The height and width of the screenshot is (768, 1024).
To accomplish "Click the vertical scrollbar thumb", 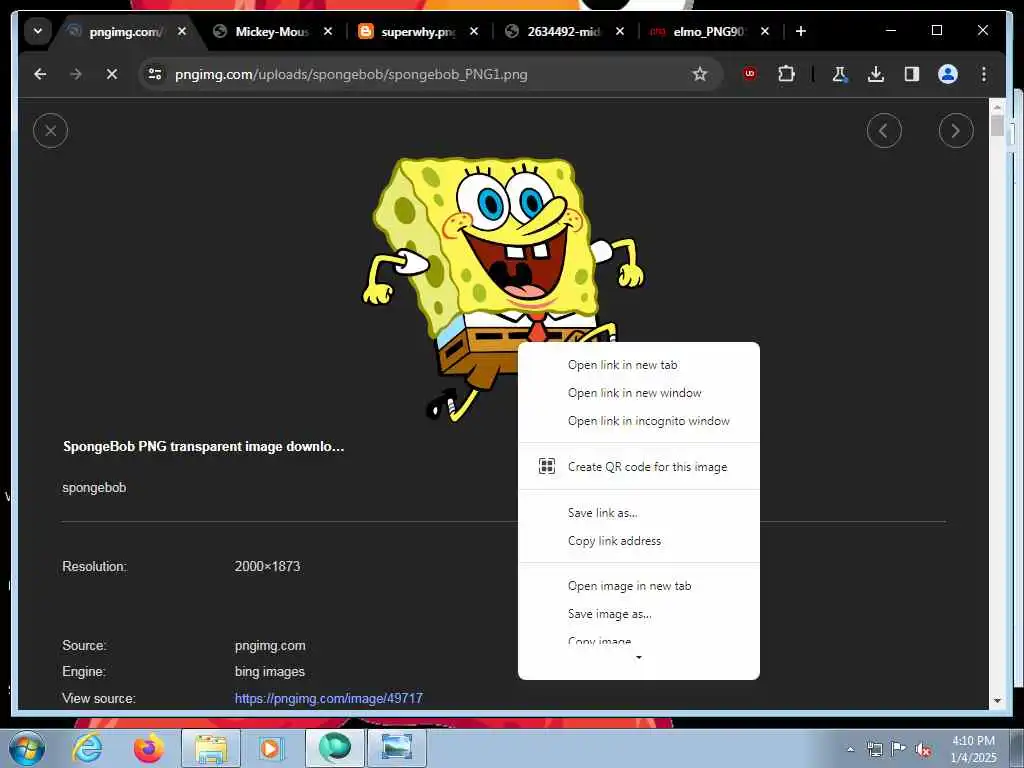I will 997,125.
